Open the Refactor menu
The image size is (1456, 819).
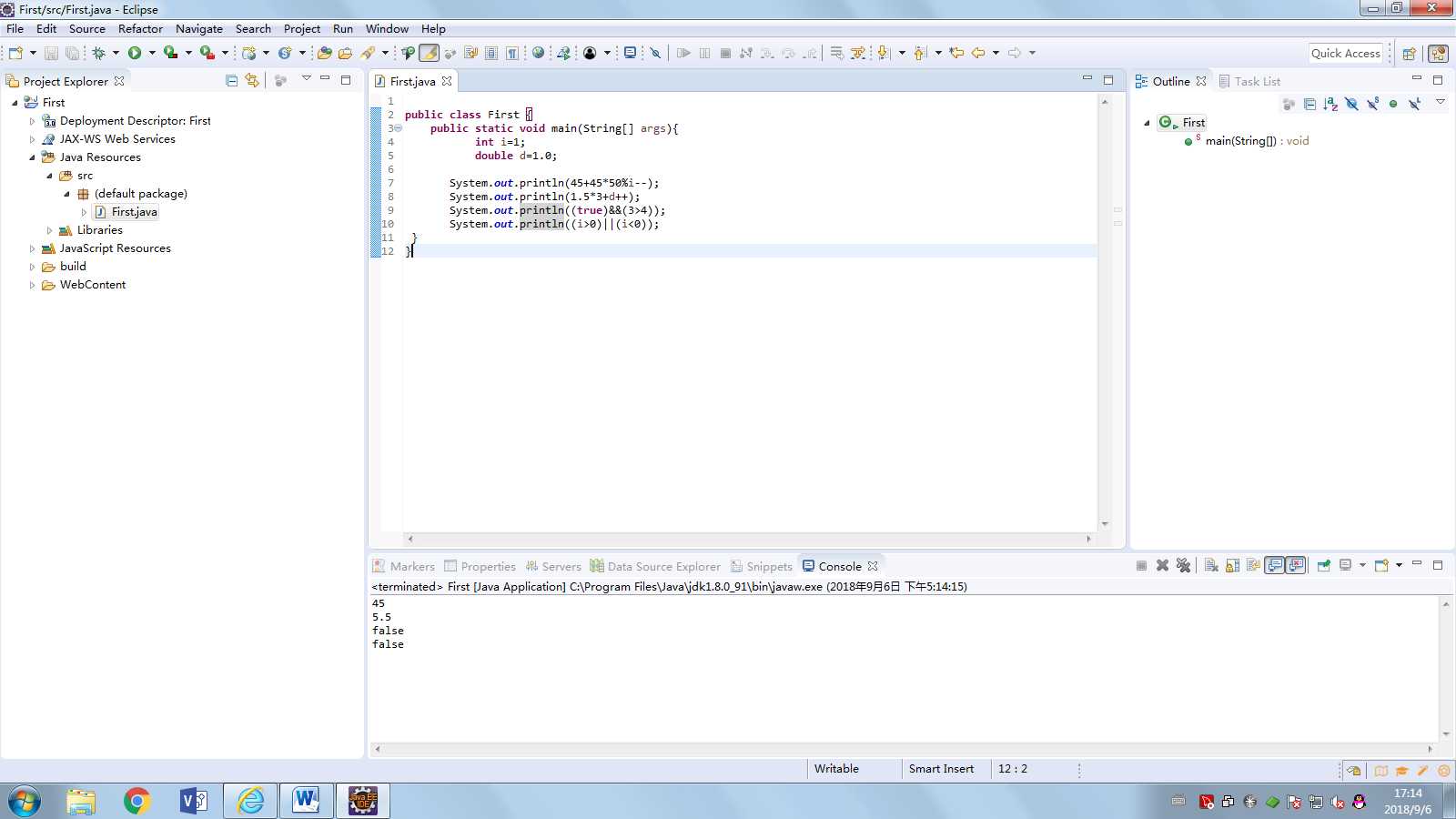pyautogui.click(x=140, y=28)
